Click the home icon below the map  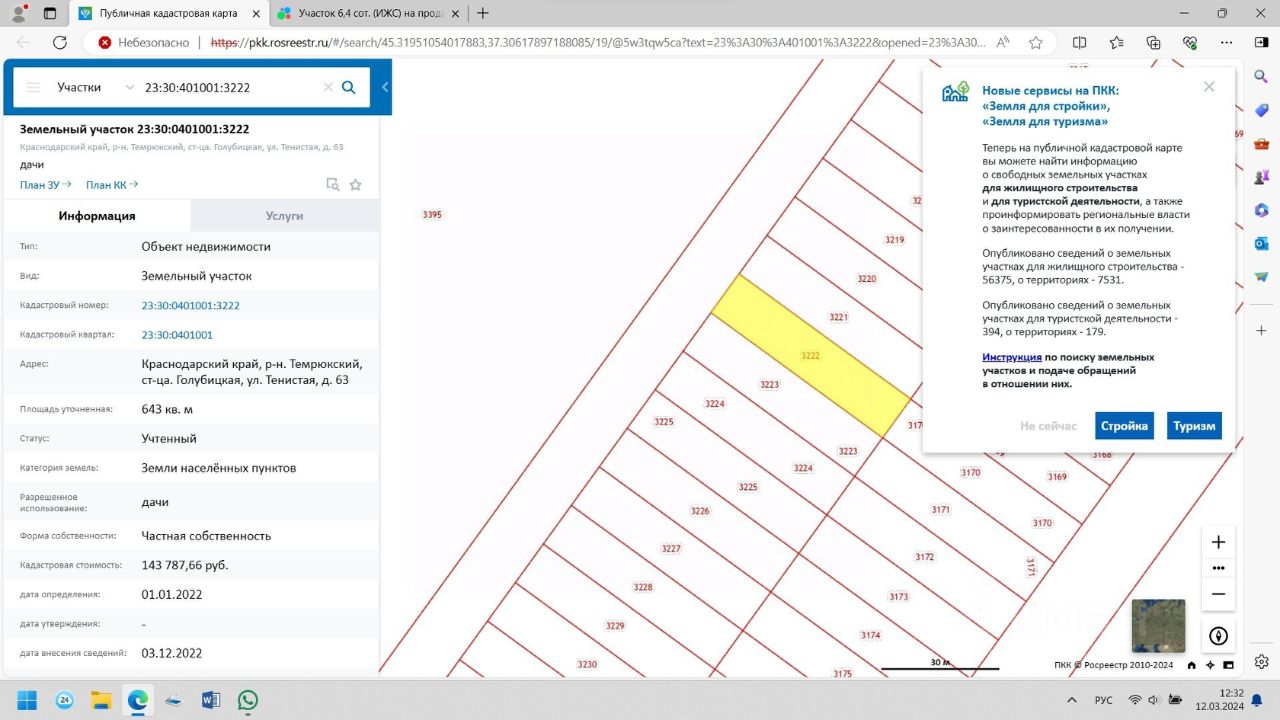pos(1191,665)
